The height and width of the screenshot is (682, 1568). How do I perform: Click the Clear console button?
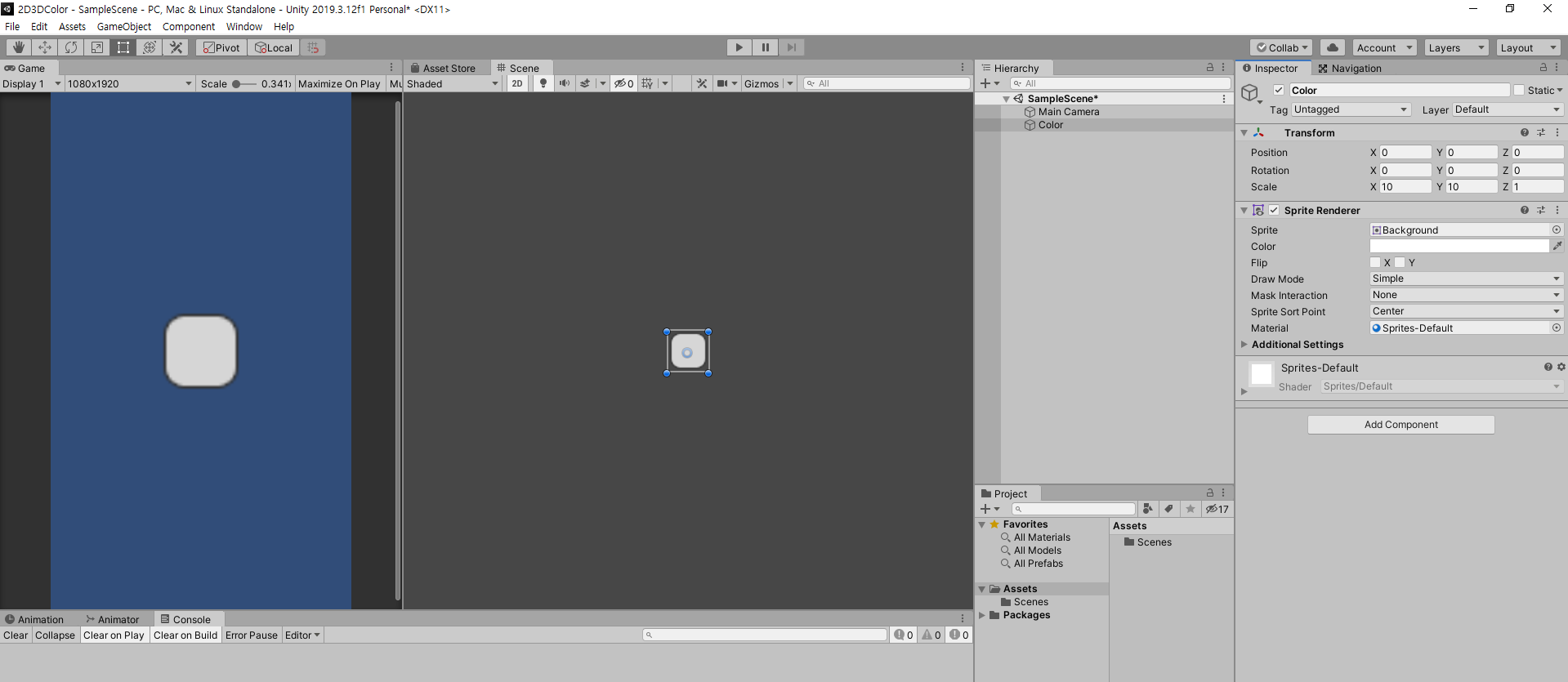16,635
